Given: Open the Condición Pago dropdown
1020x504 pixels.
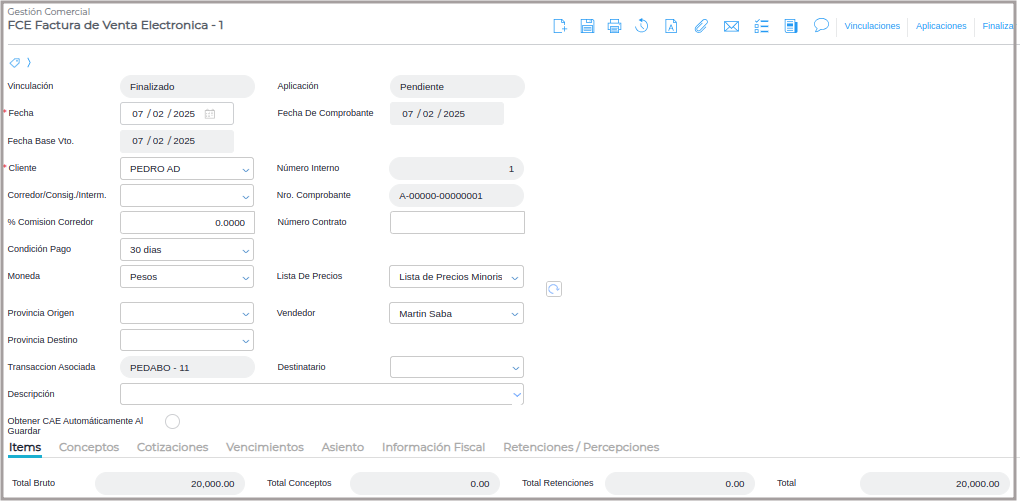Looking at the screenshot, I should pyautogui.click(x=246, y=250).
